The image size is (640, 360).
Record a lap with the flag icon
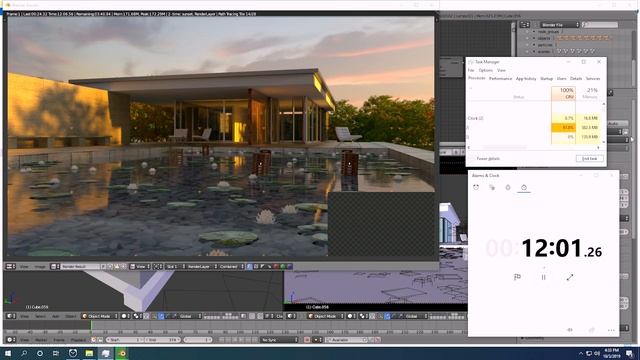(517, 277)
